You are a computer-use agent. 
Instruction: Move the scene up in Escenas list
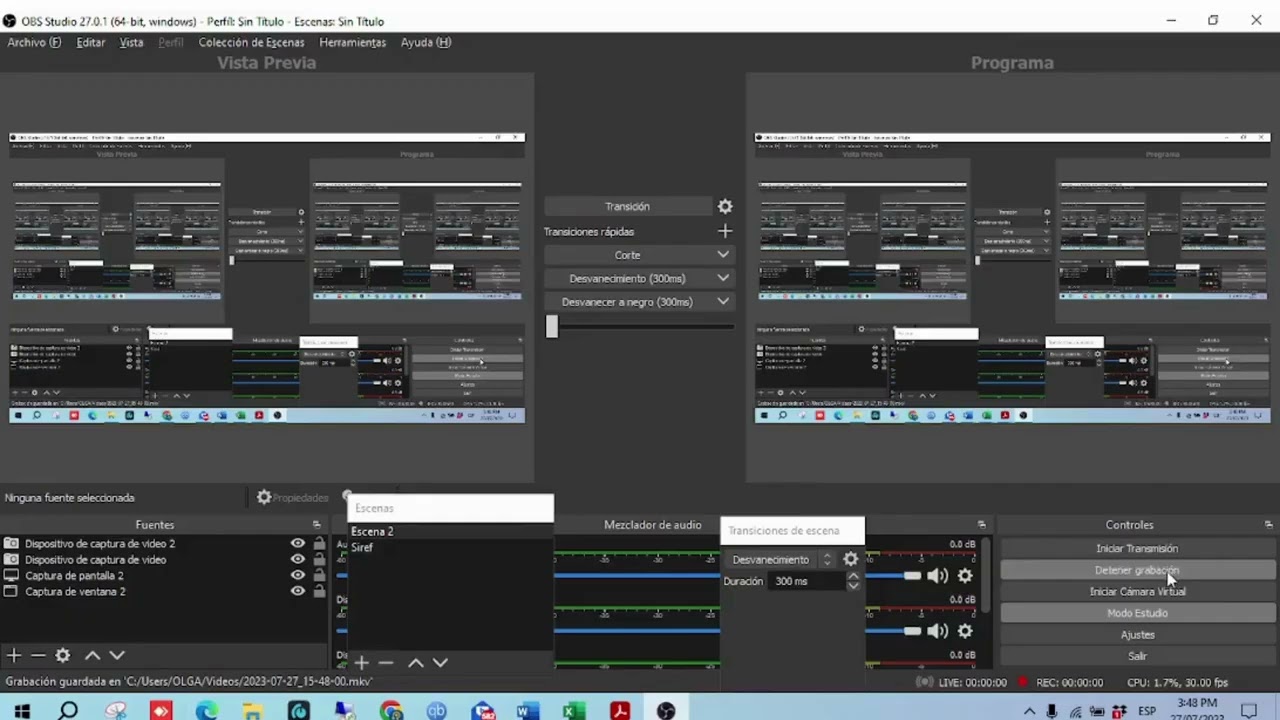click(x=416, y=662)
